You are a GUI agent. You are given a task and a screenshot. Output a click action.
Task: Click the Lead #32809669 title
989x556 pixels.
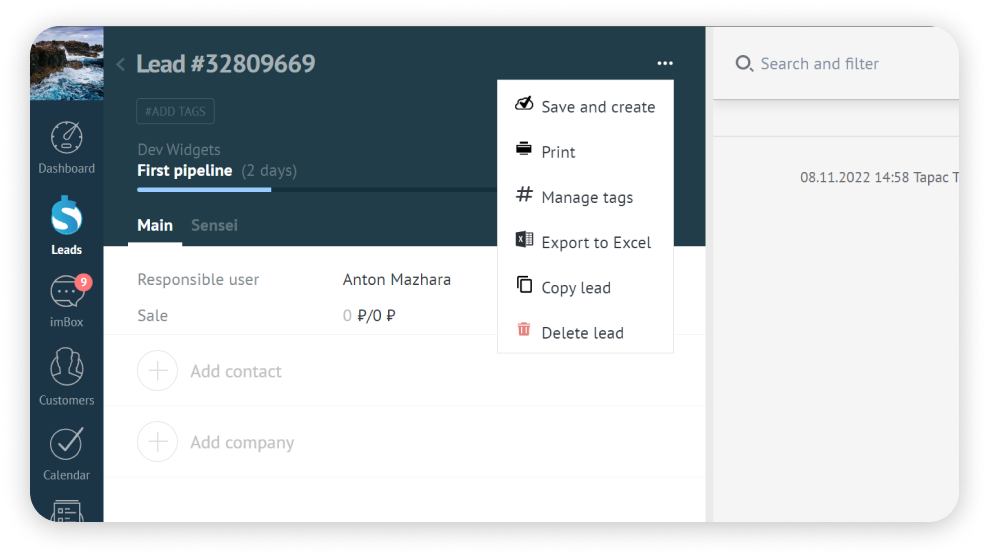226,64
